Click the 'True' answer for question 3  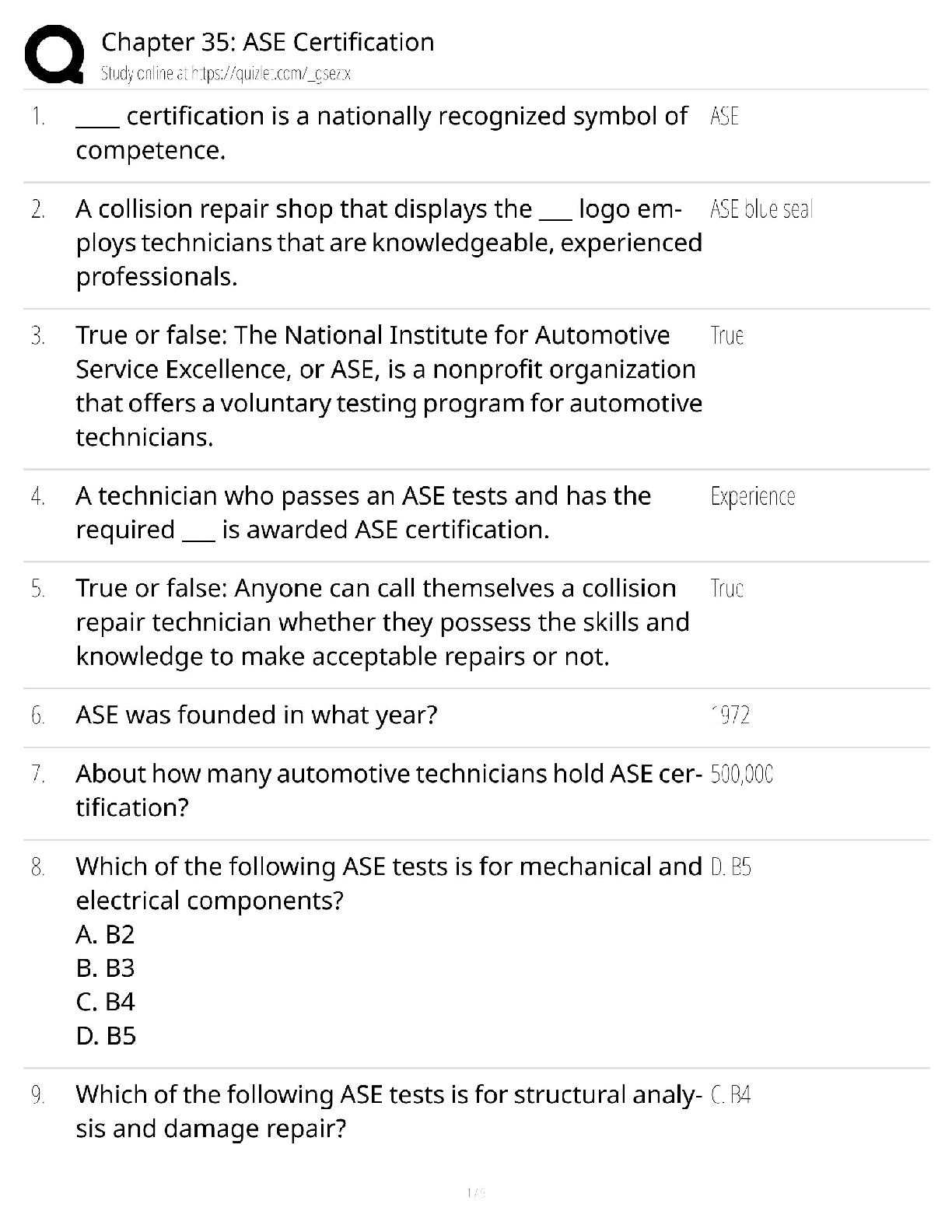pos(726,335)
